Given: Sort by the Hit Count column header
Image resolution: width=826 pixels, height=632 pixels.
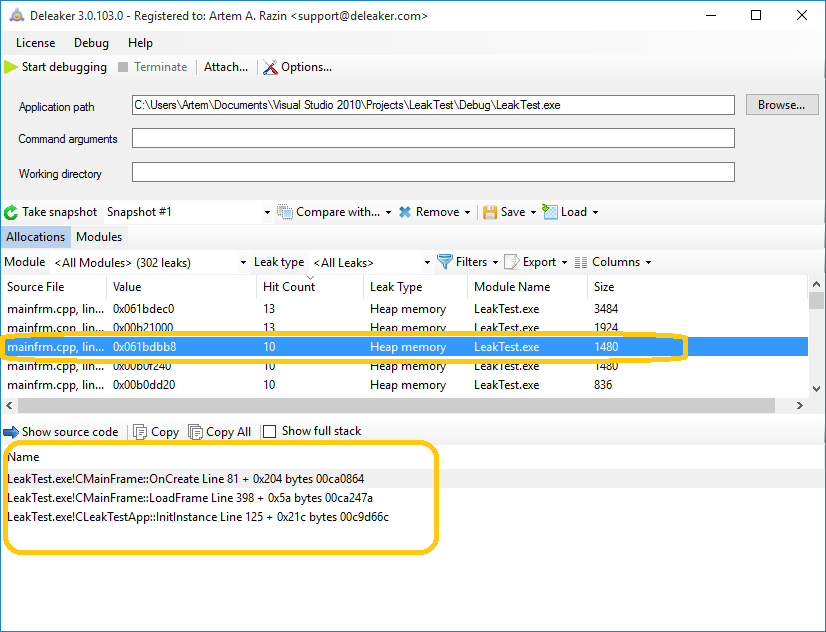Looking at the screenshot, I should 289,287.
